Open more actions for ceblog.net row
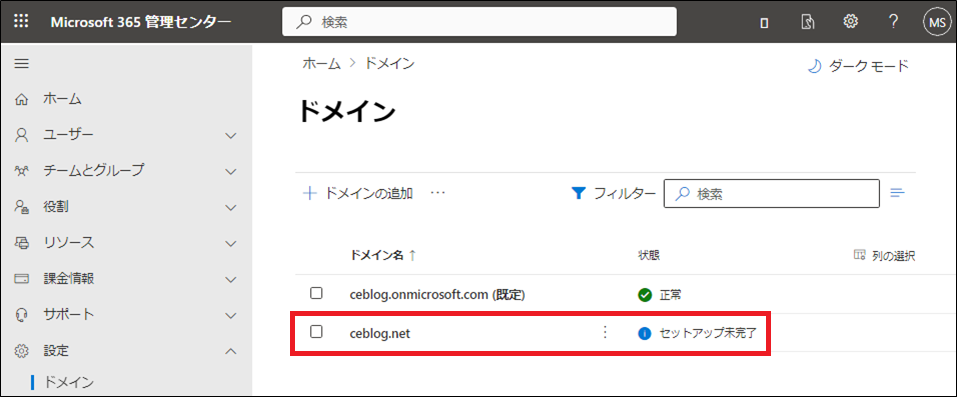The image size is (957, 397). point(605,332)
